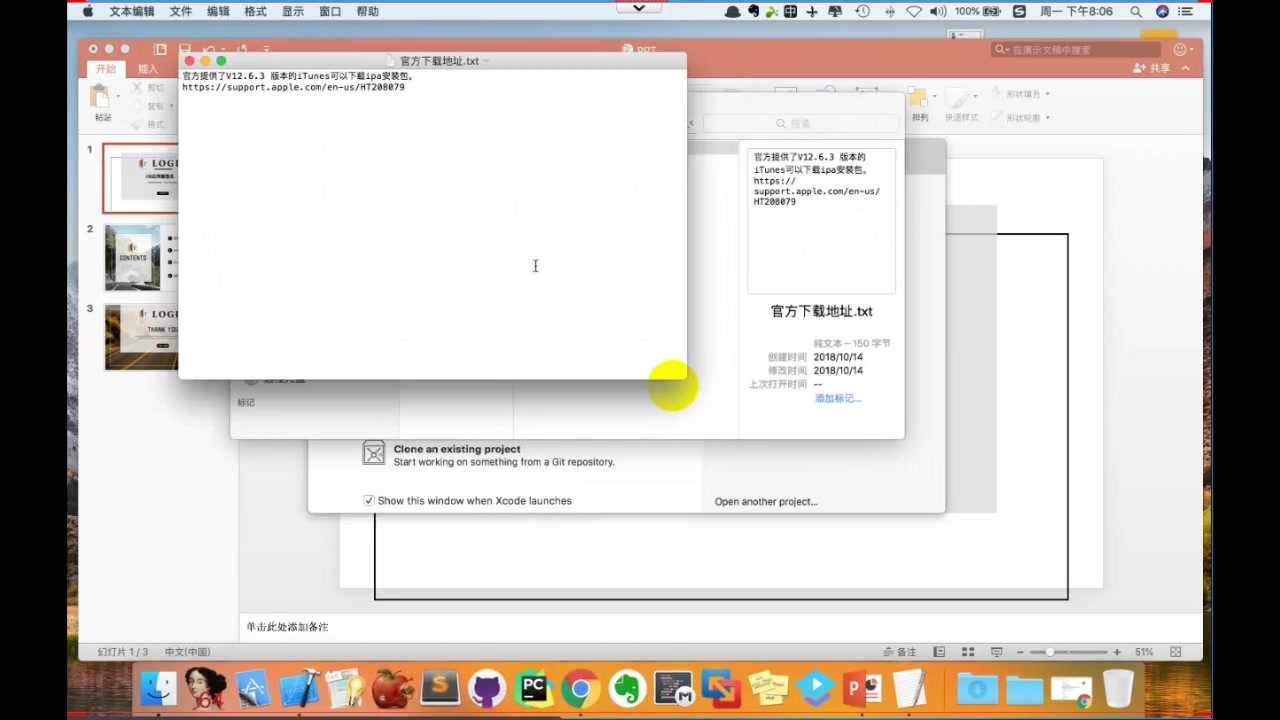The height and width of the screenshot is (720, 1280).
Task: Open the 格式 menu
Action: click(256, 11)
